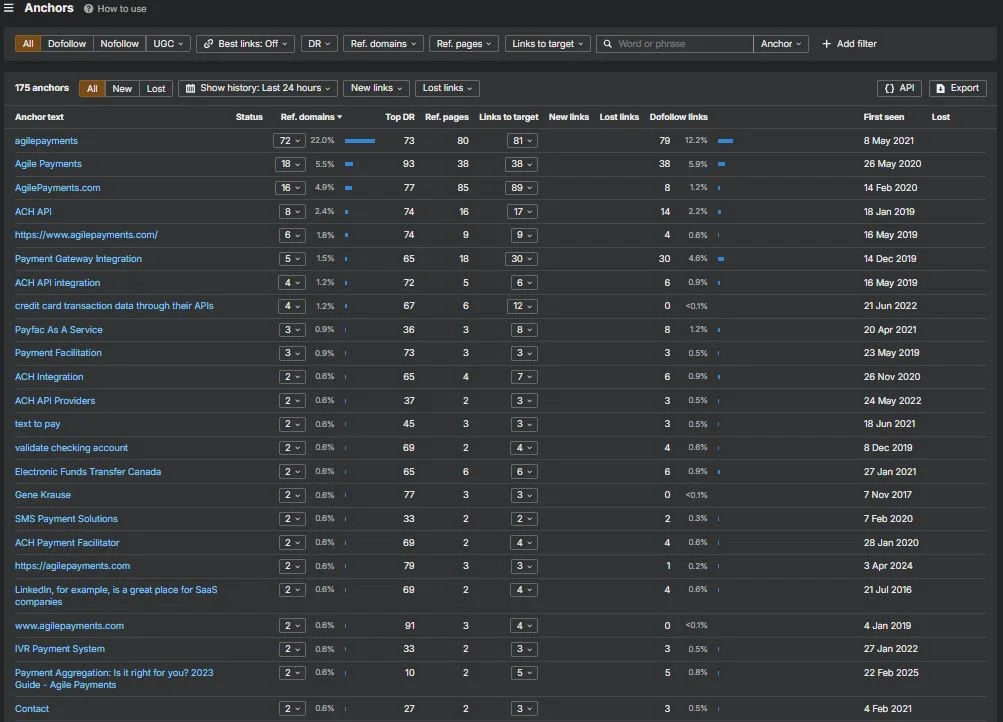Sort by Ref. domains column header
The height and width of the screenshot is (722, 1003).
(x=311, y=117)
